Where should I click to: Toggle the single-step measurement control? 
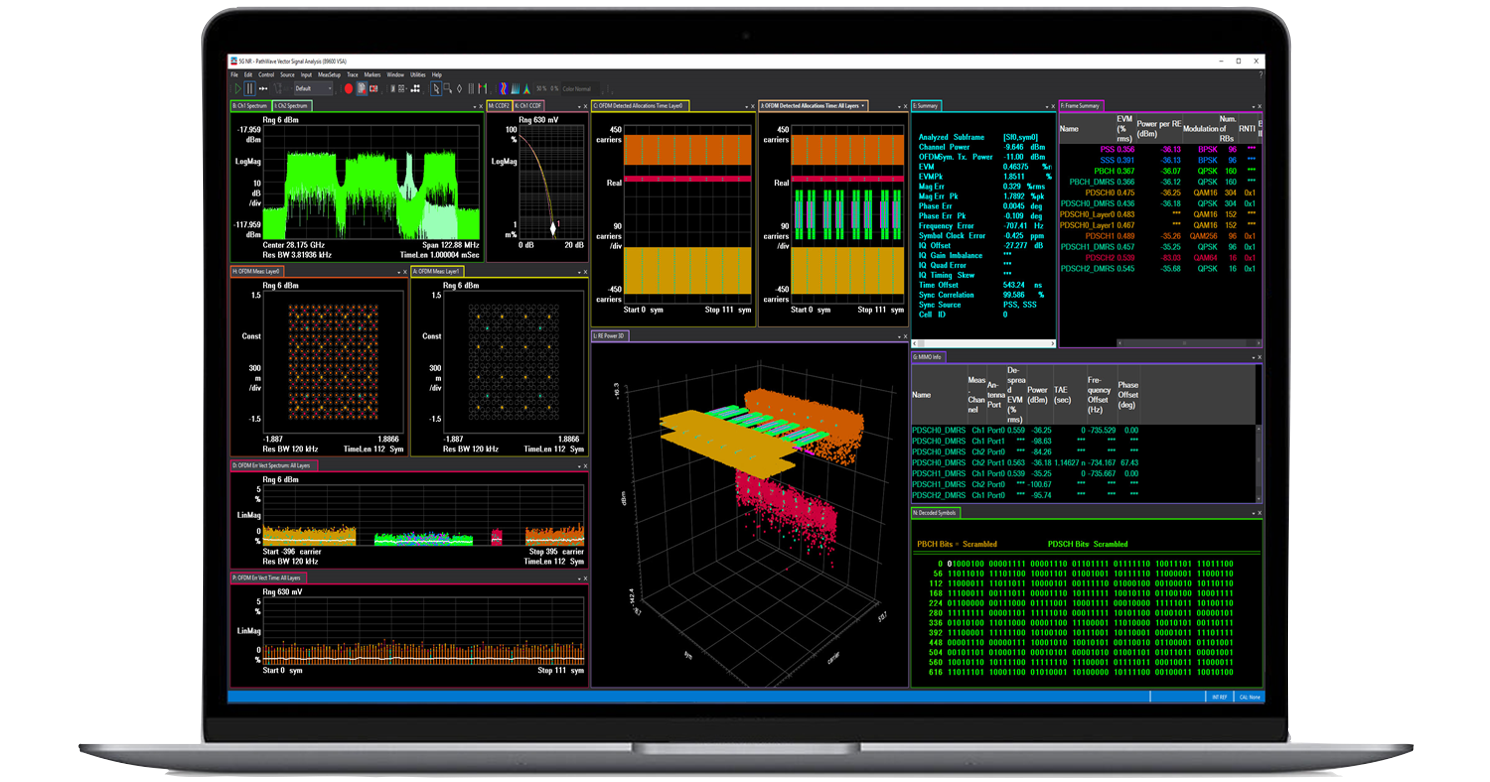(x=263, y=88)
